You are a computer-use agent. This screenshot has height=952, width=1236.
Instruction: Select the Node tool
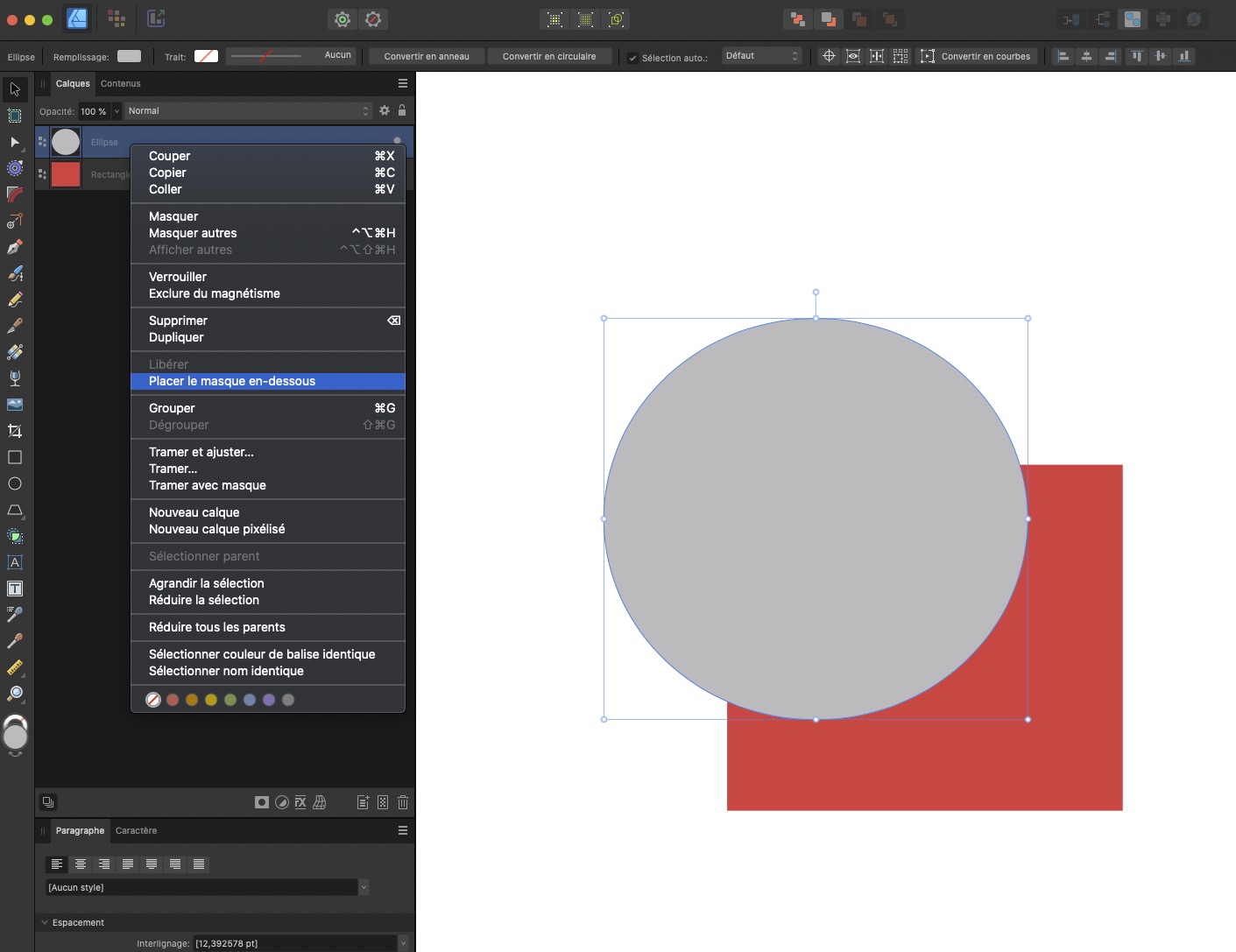[15, 142]
